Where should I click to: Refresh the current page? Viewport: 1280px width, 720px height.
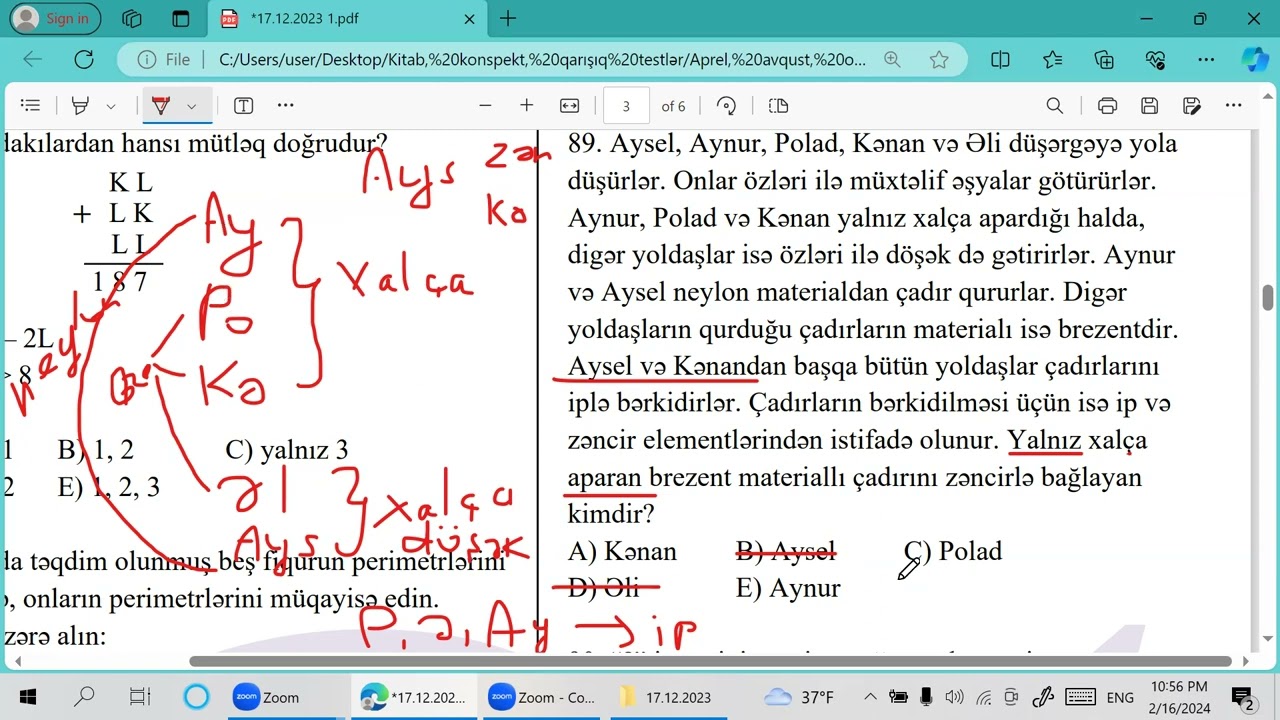[84, 60]
